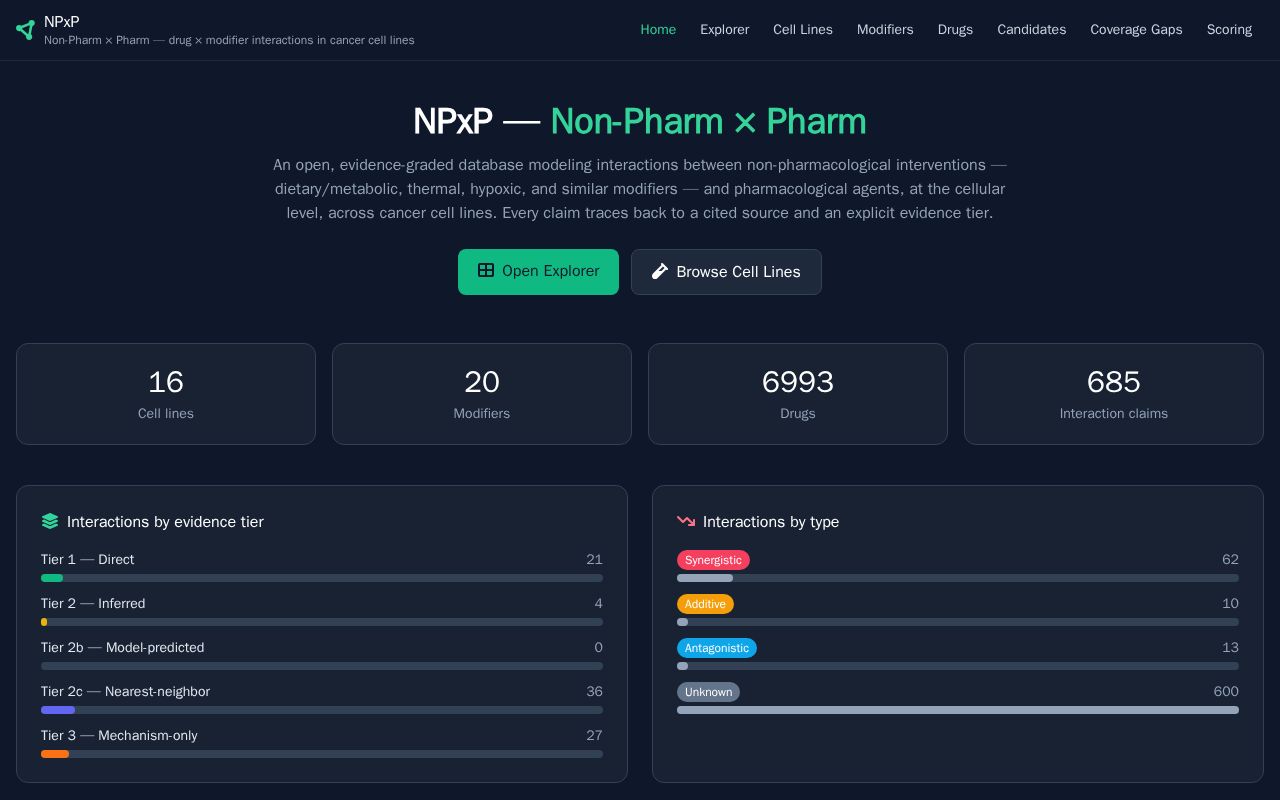The width and height of the screenshot is (1280, 800).
Task: Click the Tier 2c count value 36
Action: [x=594, y=692]
